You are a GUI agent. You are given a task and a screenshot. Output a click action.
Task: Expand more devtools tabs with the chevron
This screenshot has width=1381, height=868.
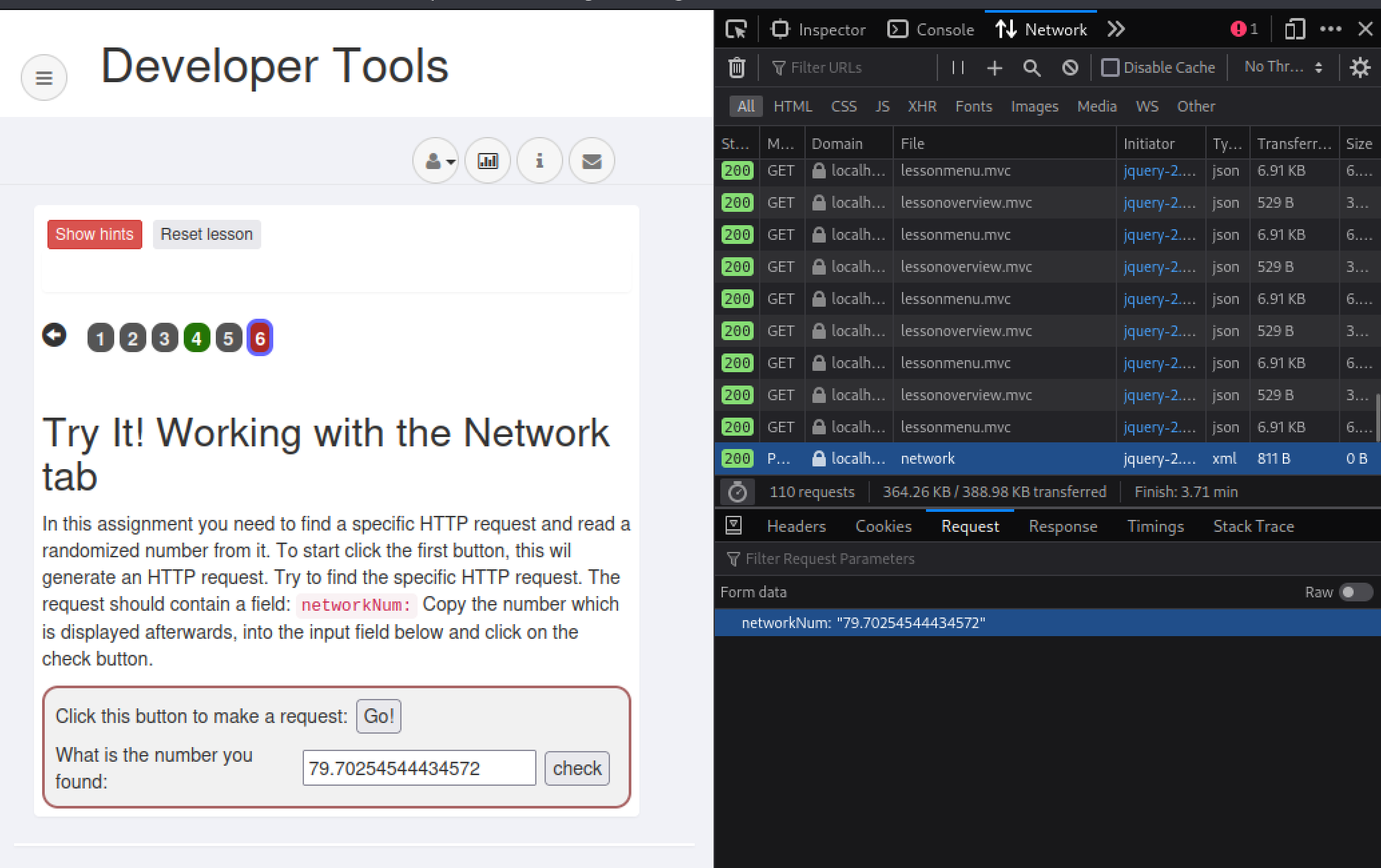(1116, 29)
